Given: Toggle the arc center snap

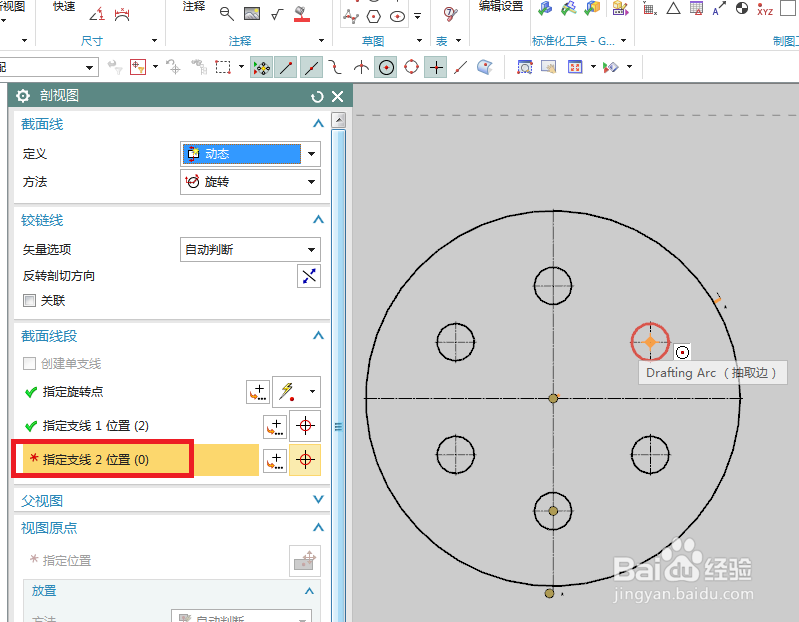Looking at the screenshot, I should coord(386,67).
